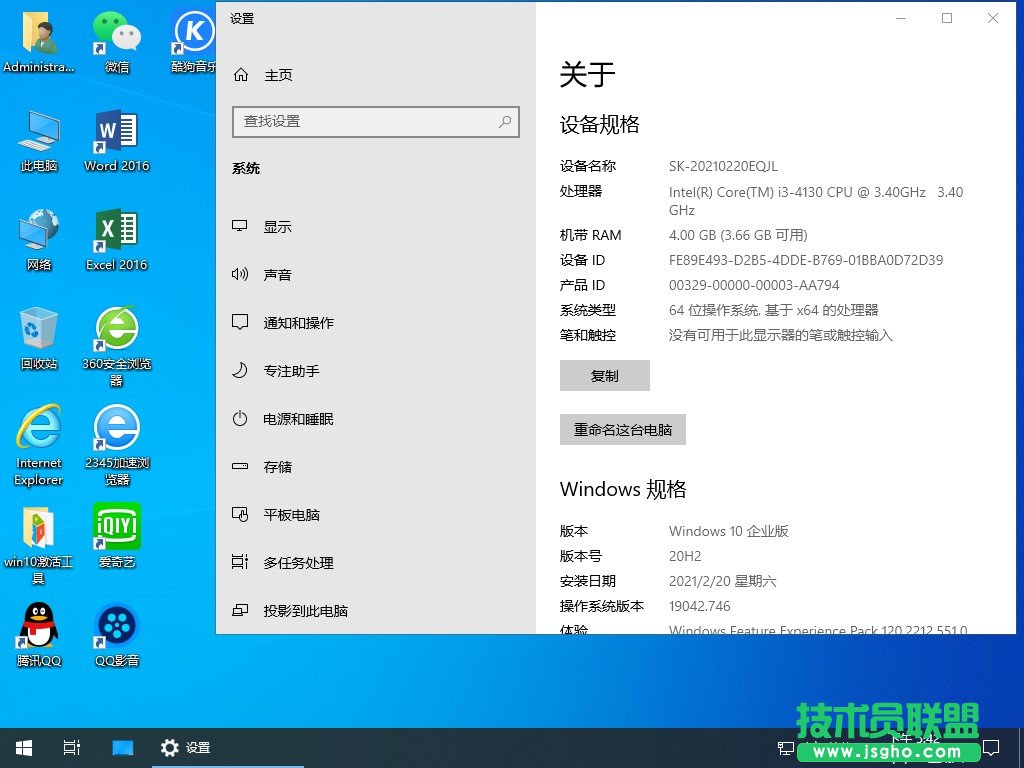Click the 重命名这台电脑 rename PC button
Screen dimensions: 1024x768
[x=623, y=430]
